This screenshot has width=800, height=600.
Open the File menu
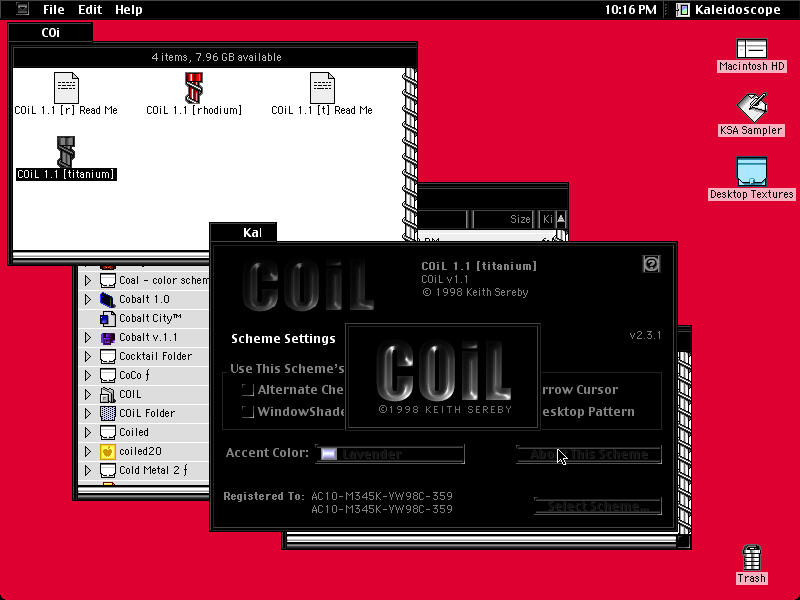click(54, 9)
